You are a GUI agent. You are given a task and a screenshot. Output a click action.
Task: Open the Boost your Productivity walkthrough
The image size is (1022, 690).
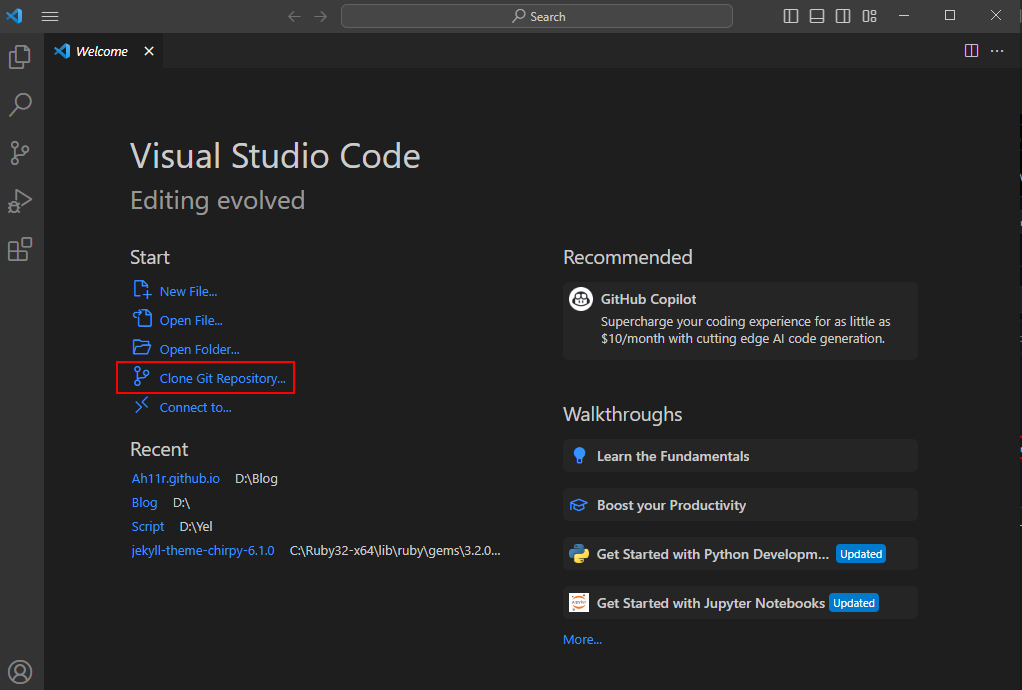(740, 505)
